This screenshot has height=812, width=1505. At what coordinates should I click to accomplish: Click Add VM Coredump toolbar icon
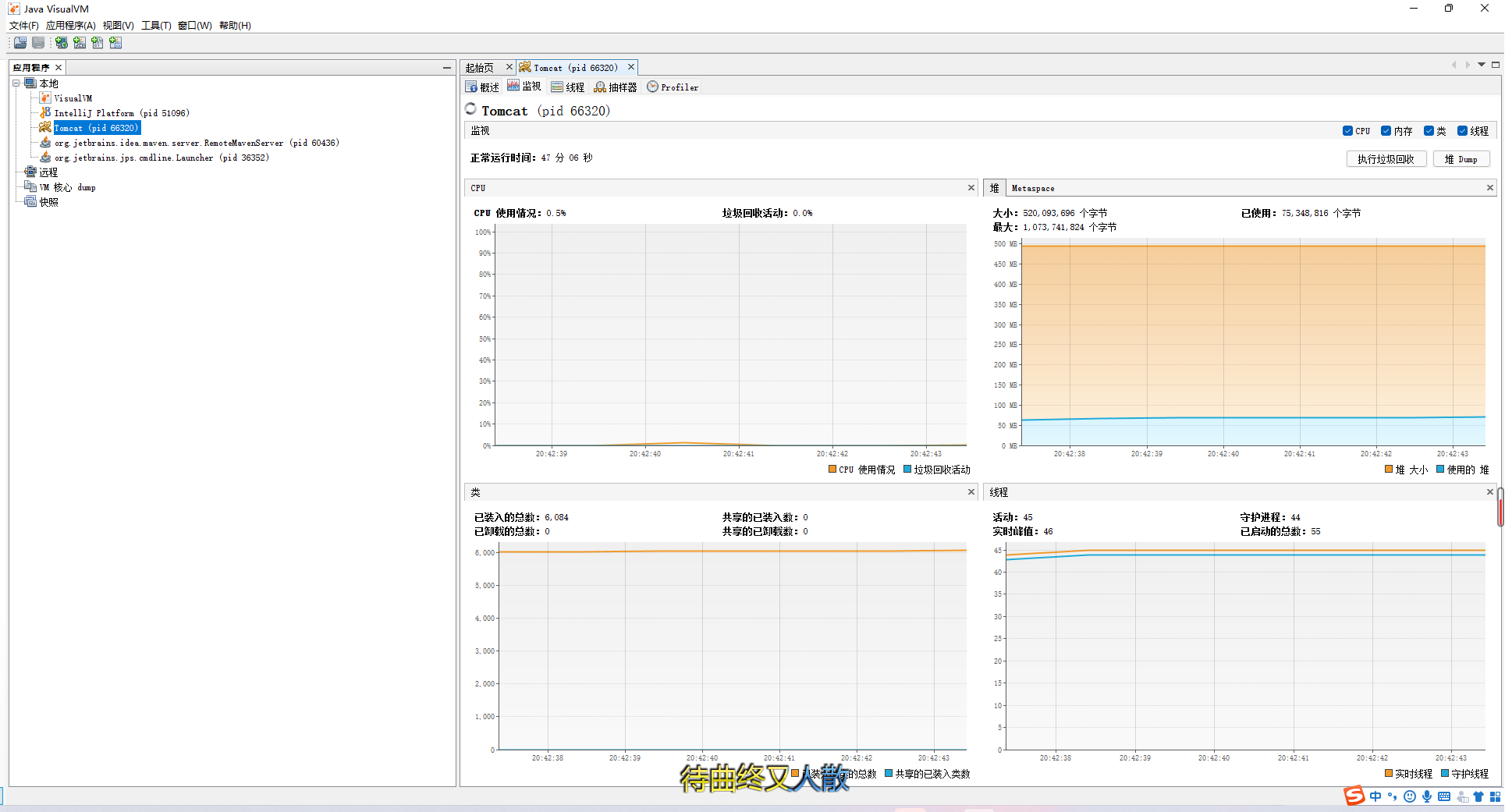click(98, 43)
